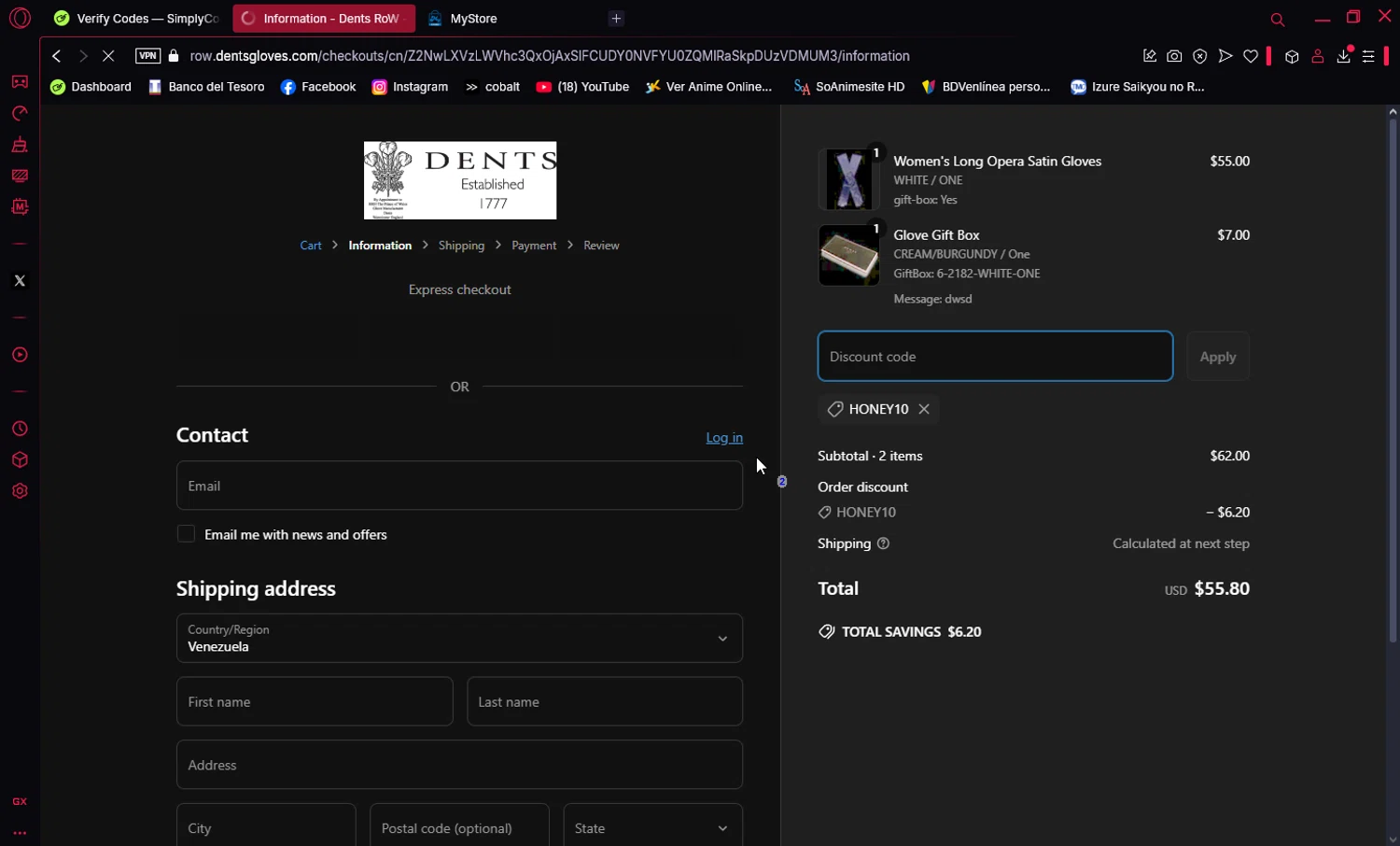
Task: Click the Dents logo image
Action: (x=460, y=180)
